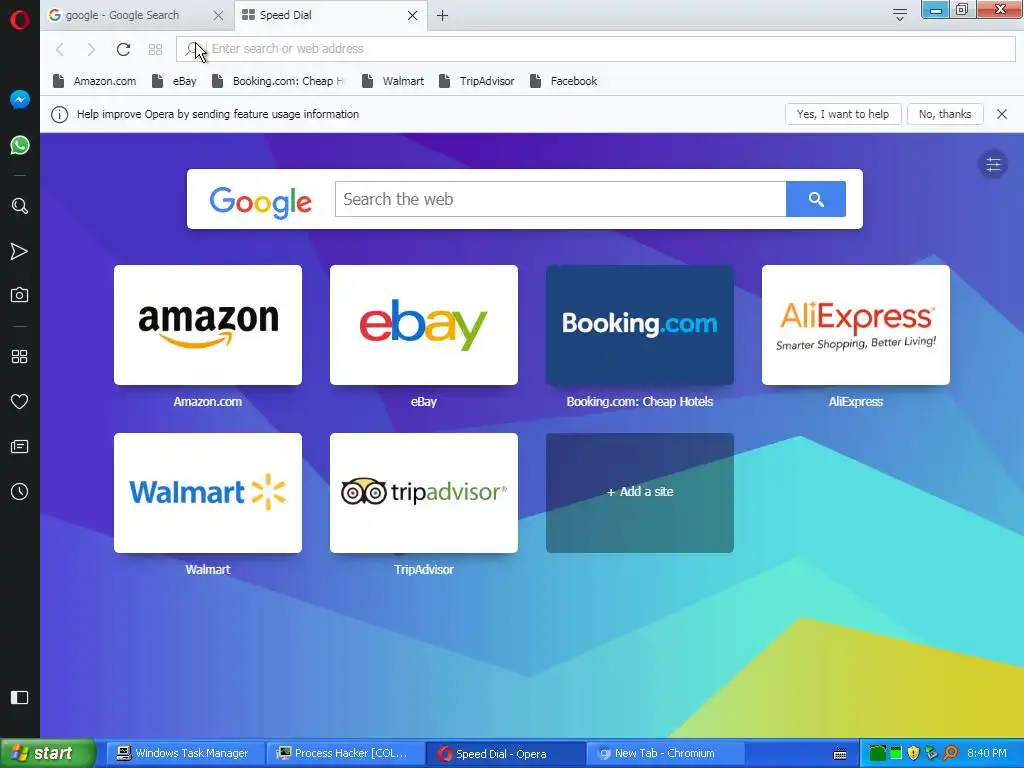Switch to New Tab - Chromium taskbar item
The image size is (1024, 768).
[x=665, y=754]
